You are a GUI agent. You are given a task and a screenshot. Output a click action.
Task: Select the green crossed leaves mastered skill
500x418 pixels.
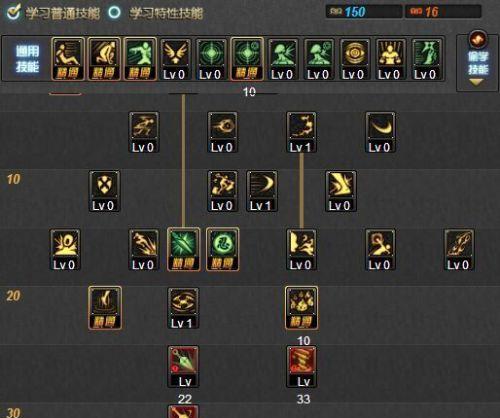[183, 249]
